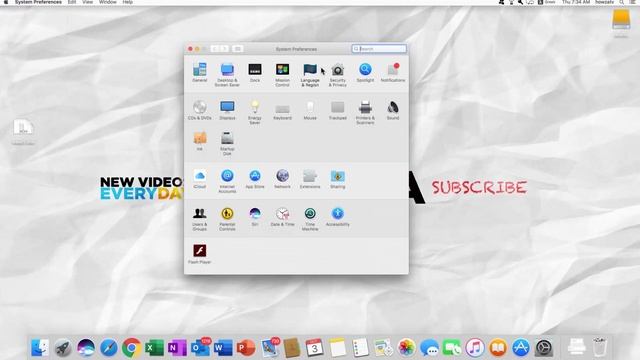Focus the System Preferences search field
The width and height of the screenshot is (640, 360).
379,49
